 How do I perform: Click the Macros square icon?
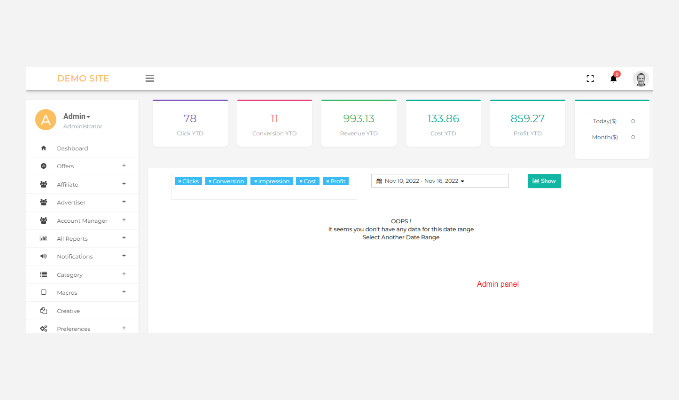[43, 293]
